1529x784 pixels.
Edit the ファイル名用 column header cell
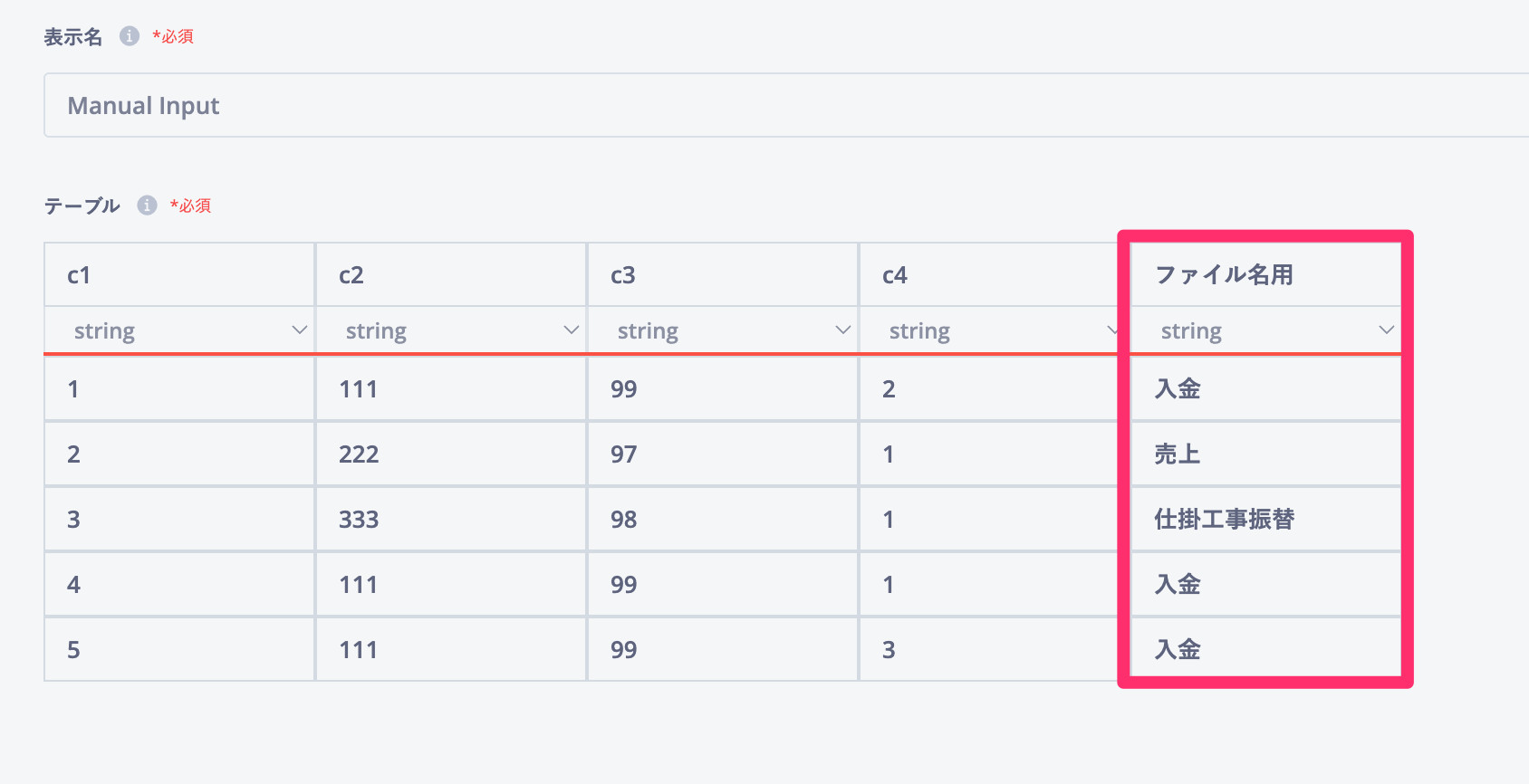pyautogui.click(x=1265, y=275)
